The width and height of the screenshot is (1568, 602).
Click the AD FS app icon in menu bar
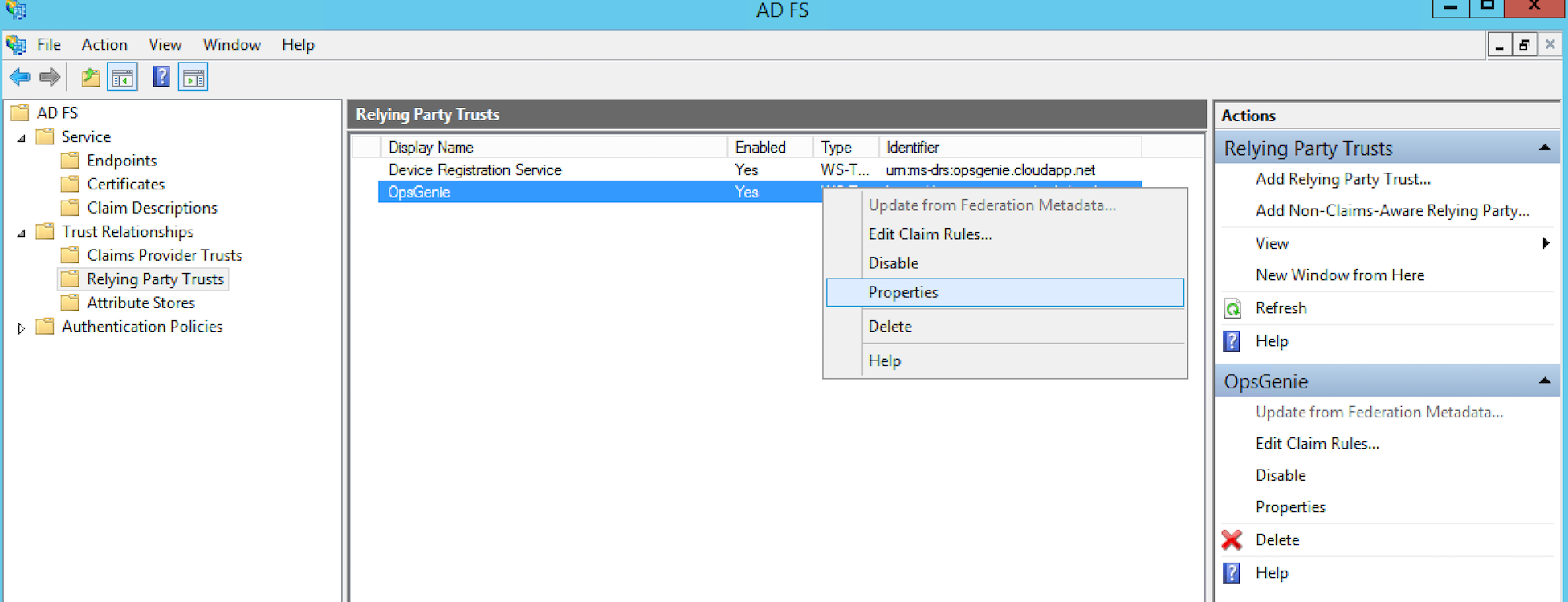(16, 45)
